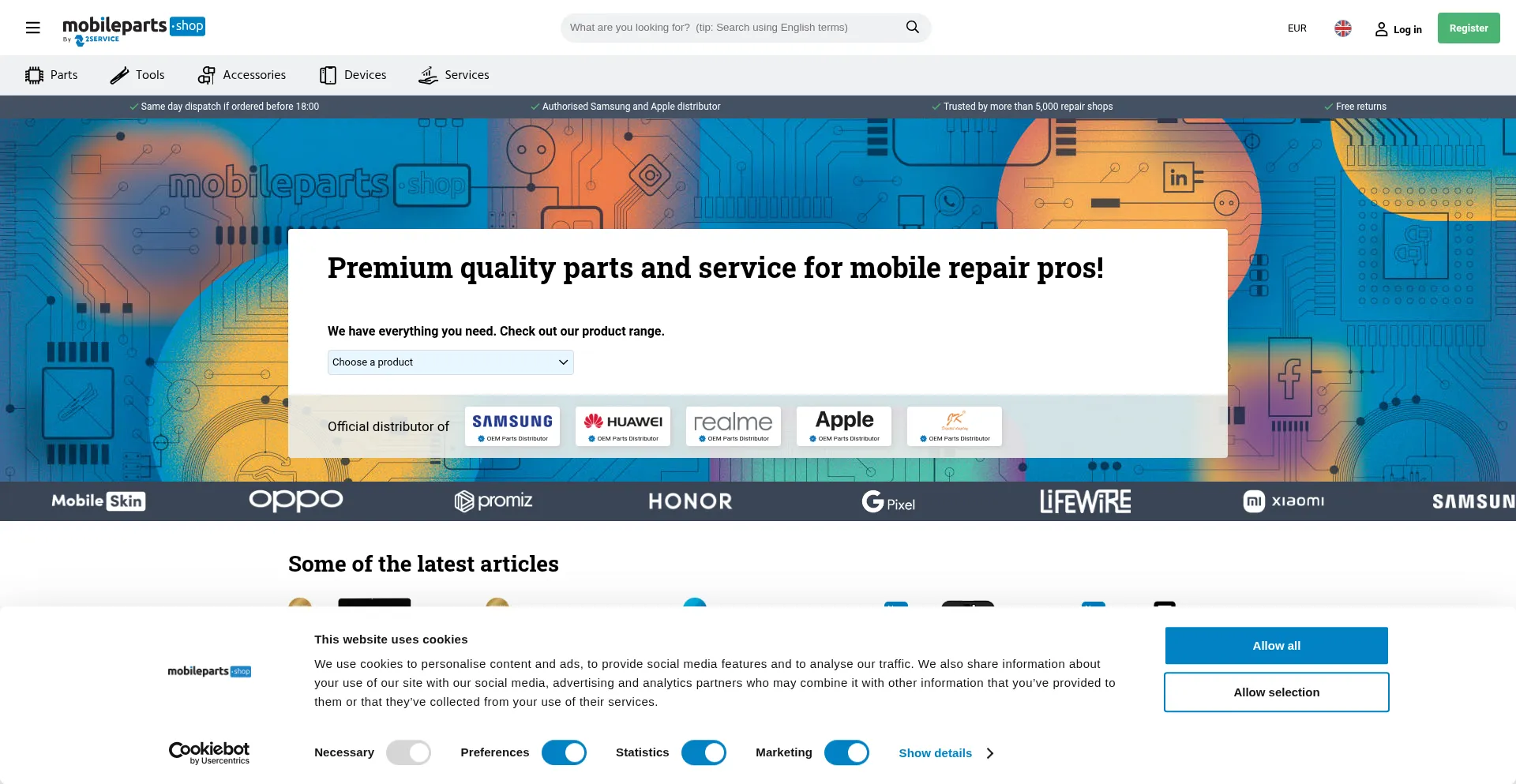The image size is (1516, 784).
Task: Open language selector flag icon
Action: coord(1343,28)
